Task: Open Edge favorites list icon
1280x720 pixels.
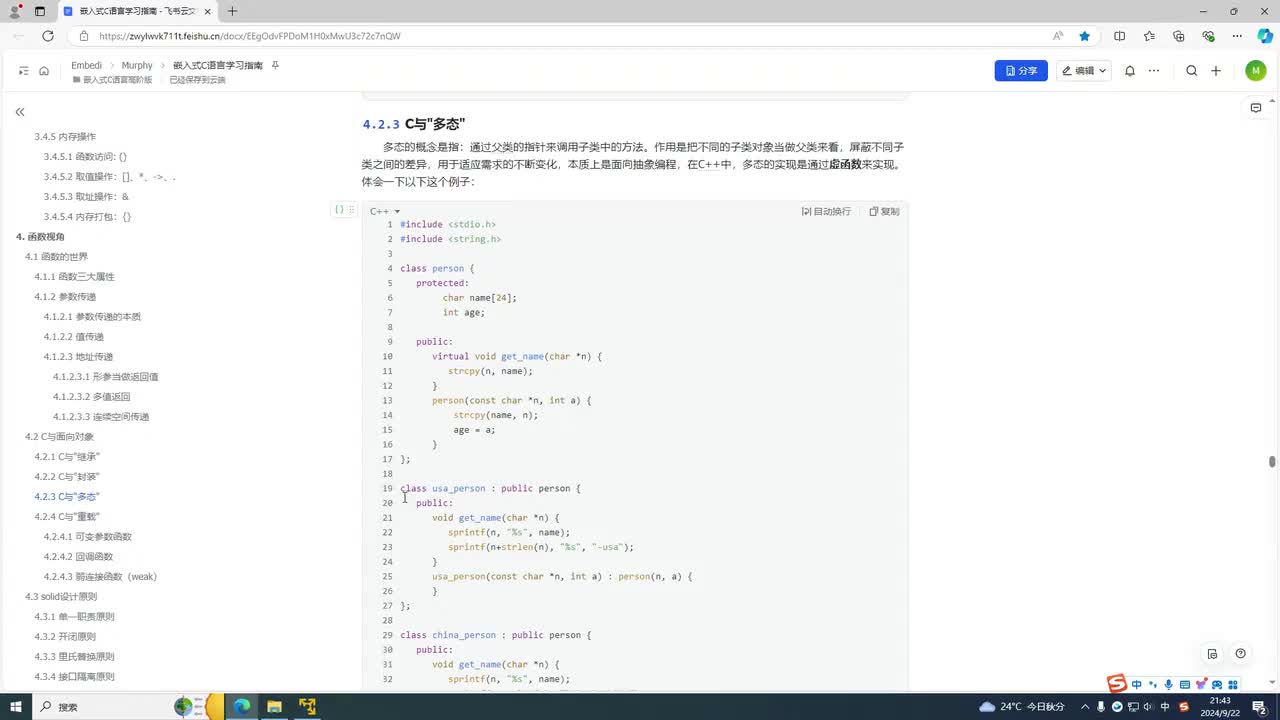Action: 1149,36
